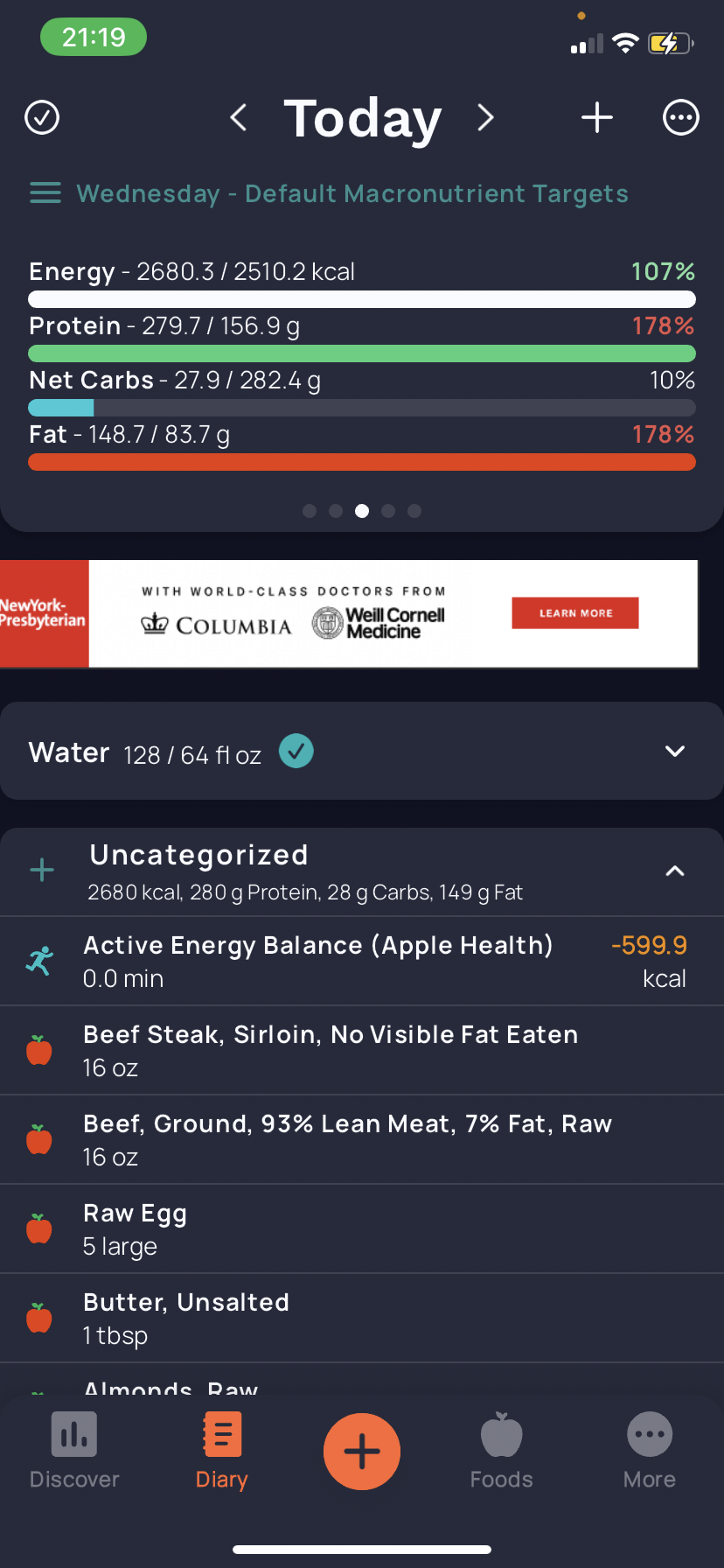Expand the Water section chevron
This screenshot has height=1568, width=724.
pyautogui.click(x=675, y=752)
